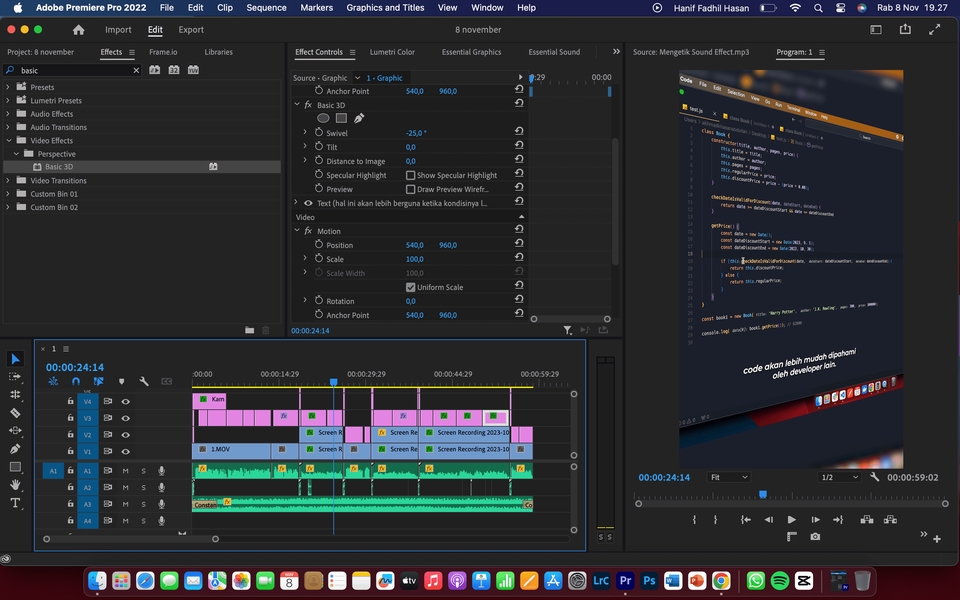Viewport: 960px width, 600px height.
Task: Open timeline display settings wrench
Action: point(144,381)
